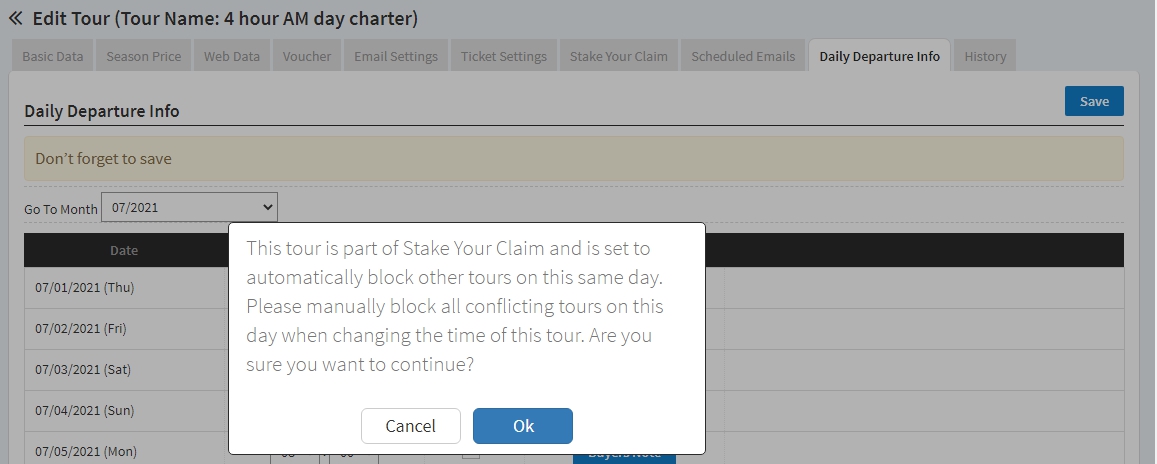1157x464 pixels.
Task: Open the History tab
Action: (985, 56)
